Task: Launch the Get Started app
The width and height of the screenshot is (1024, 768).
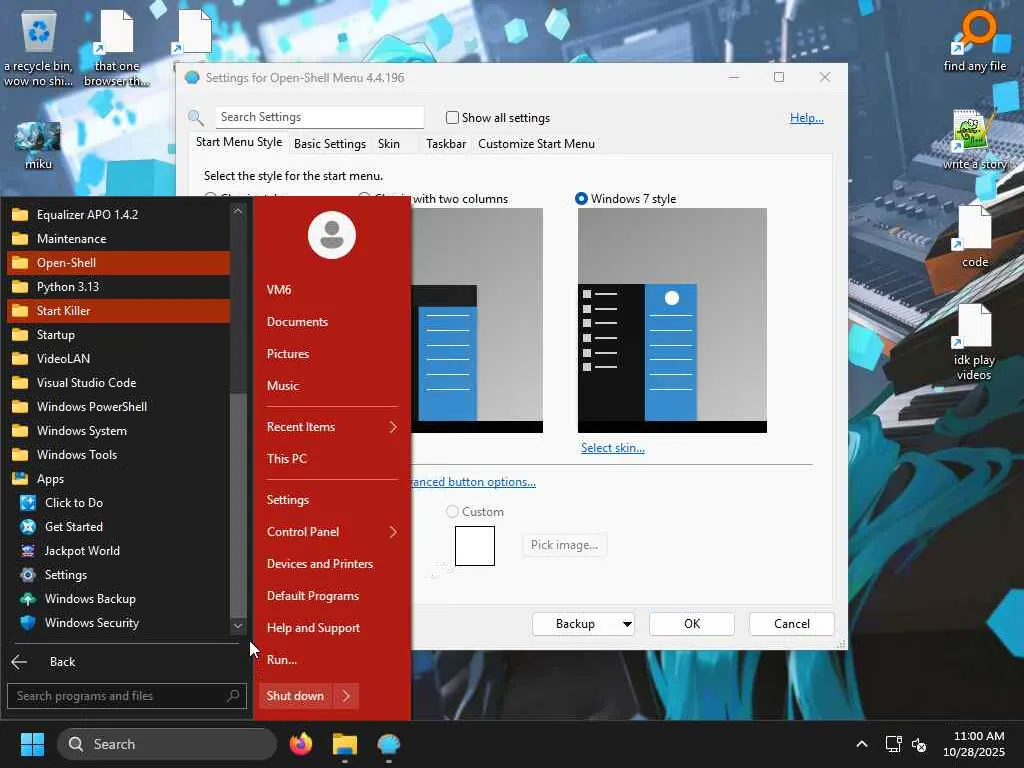Action: coord(118,527)
